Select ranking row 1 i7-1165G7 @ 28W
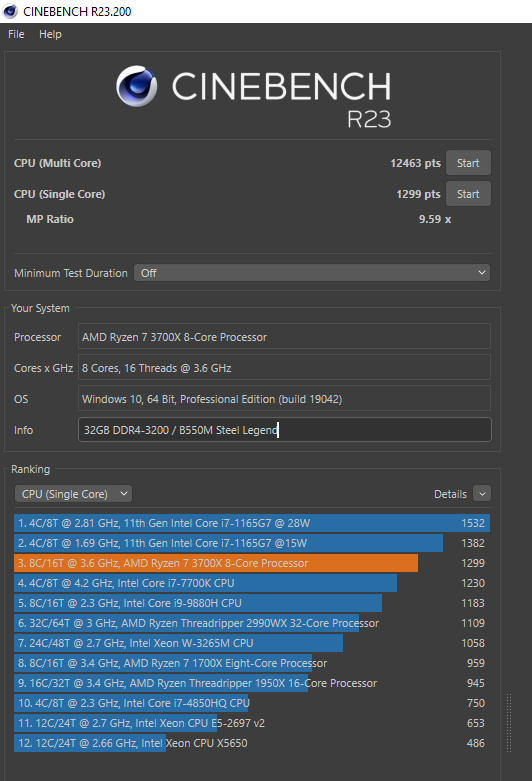Viewport: 532px width, 781px height. click(252, 523)
